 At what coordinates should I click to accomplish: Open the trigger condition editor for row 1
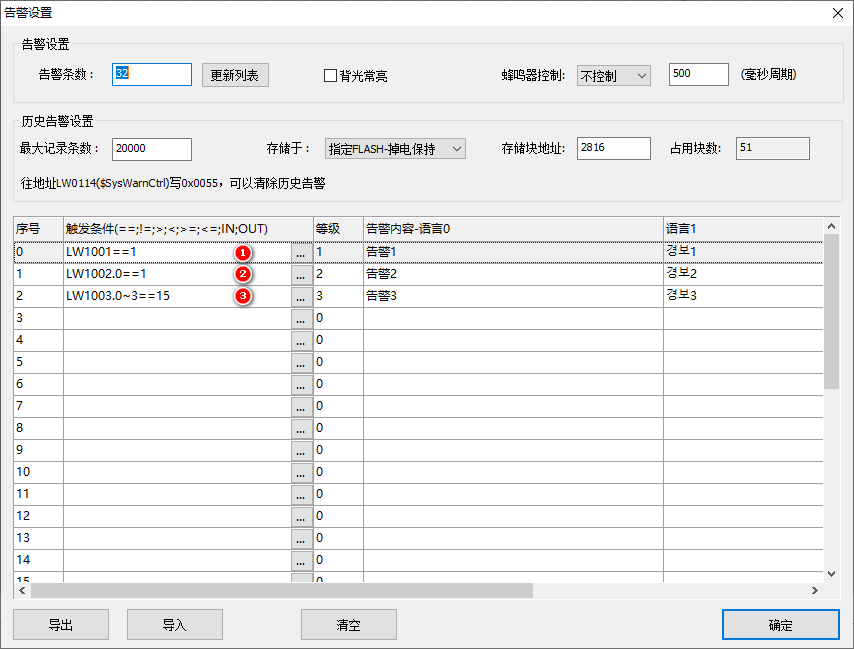tap(301, 274)
